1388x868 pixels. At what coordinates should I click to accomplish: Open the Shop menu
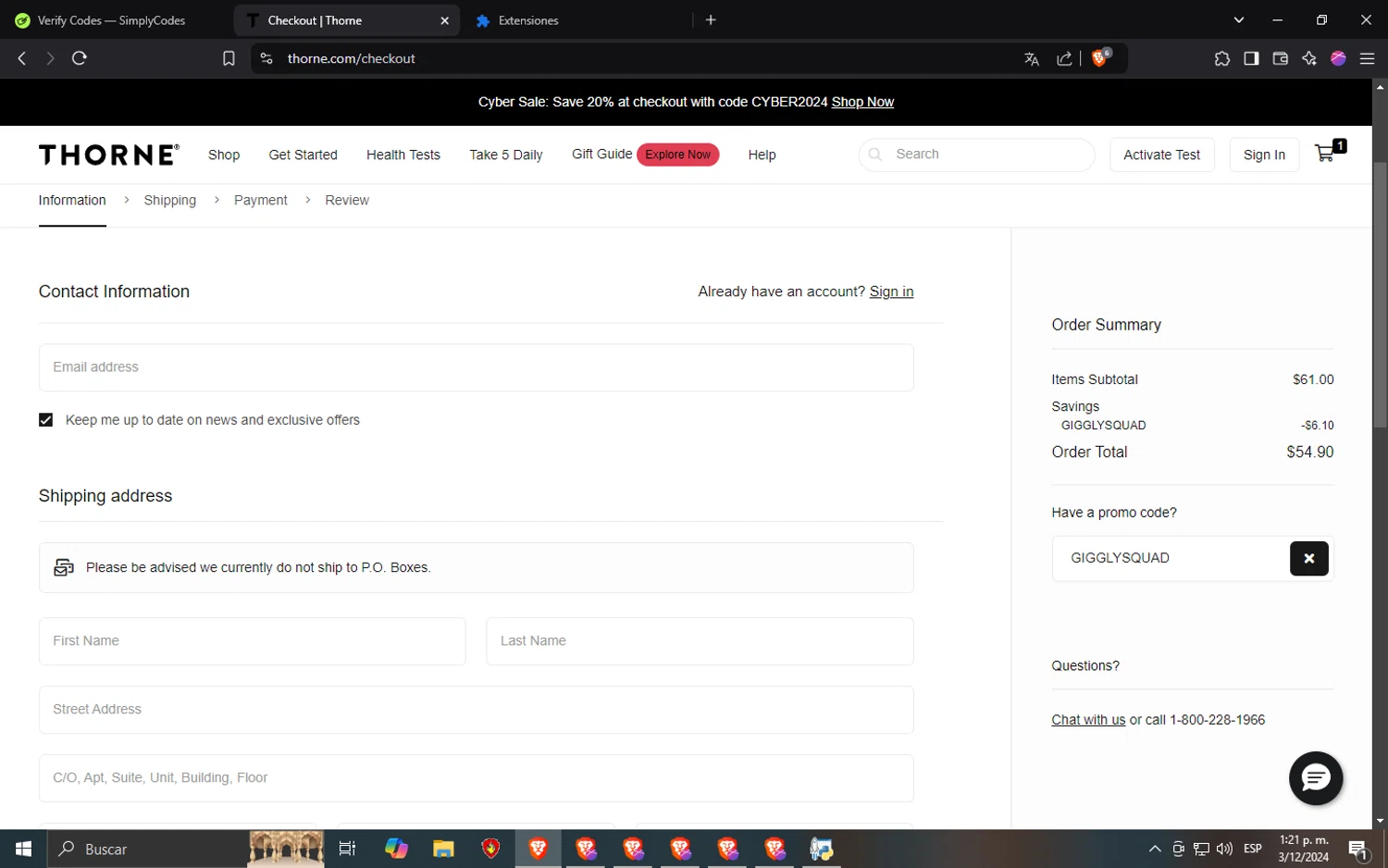click(x=224, y=155)
